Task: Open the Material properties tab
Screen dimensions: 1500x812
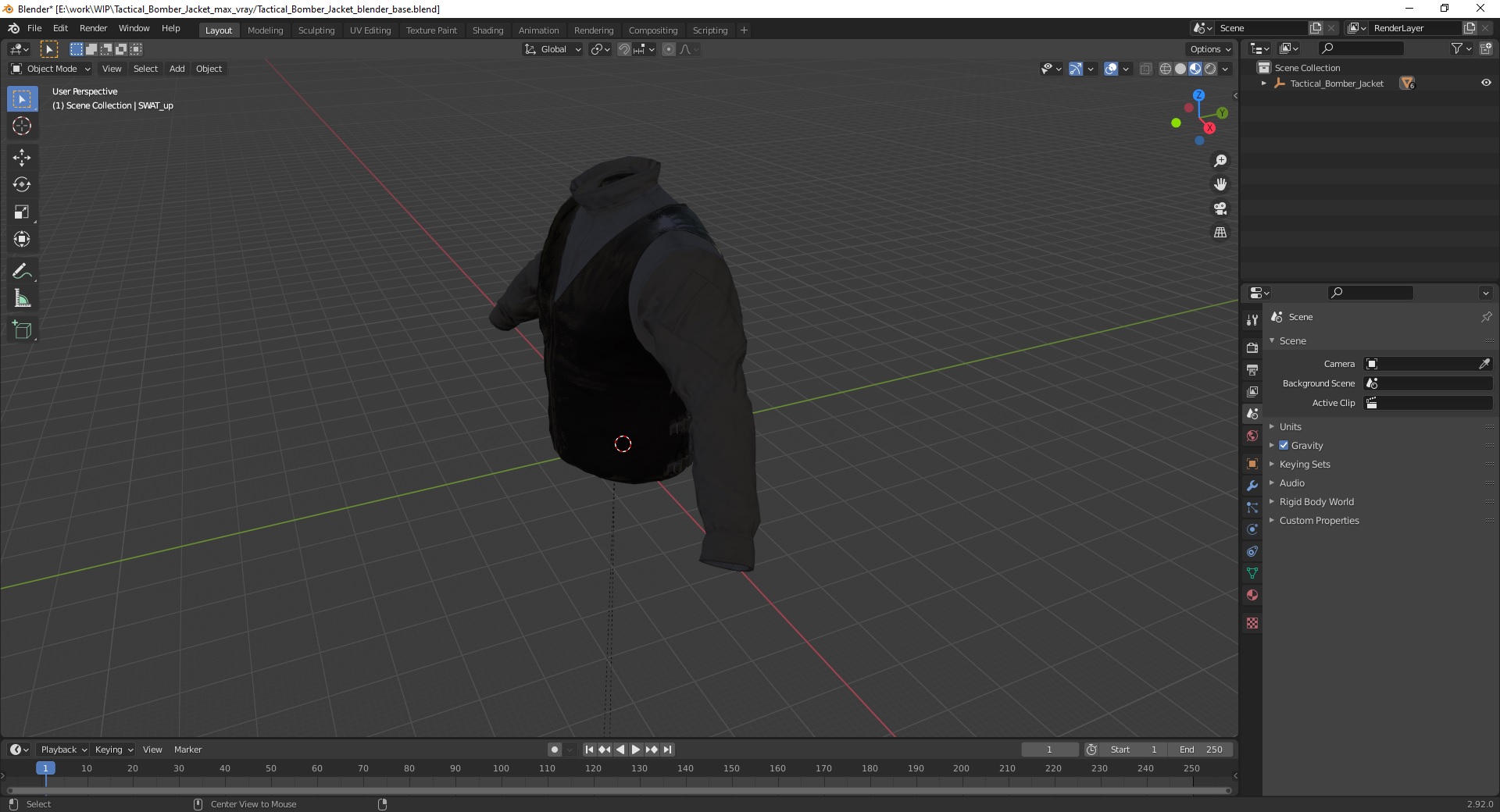Action: tap(1252, 595)
